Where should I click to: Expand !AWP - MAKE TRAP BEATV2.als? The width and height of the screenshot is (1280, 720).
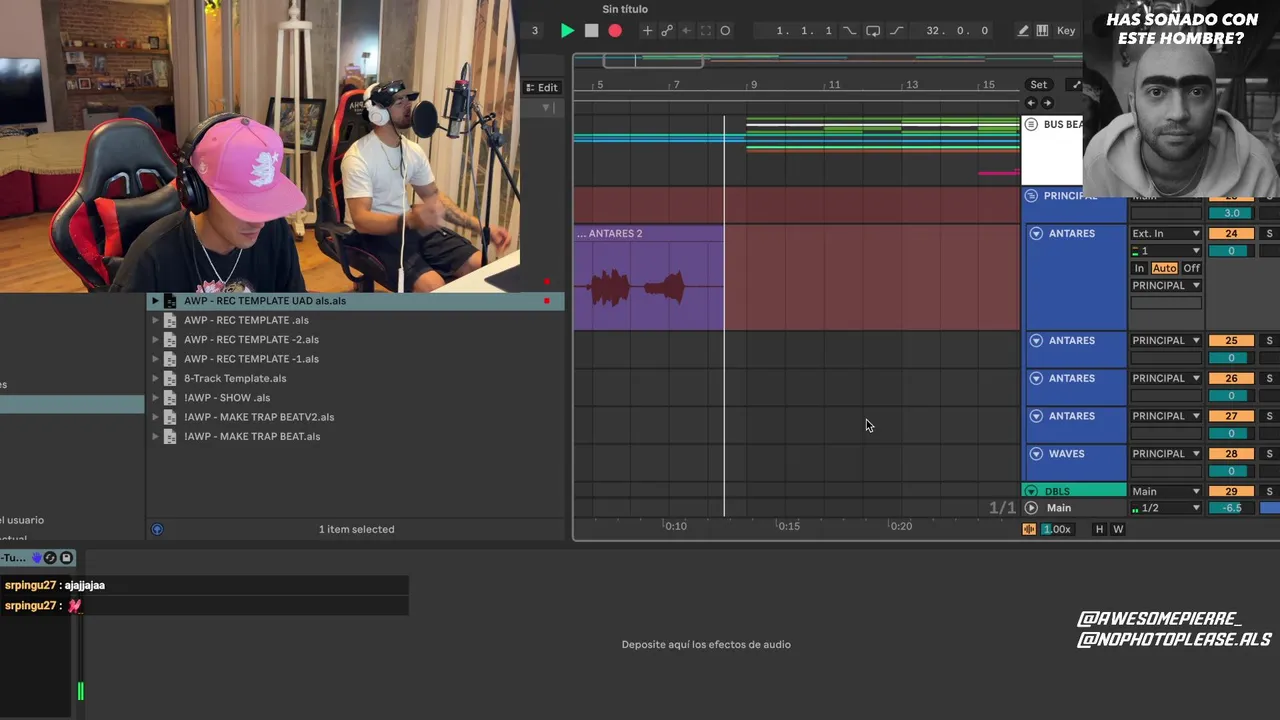click(155, 417)
